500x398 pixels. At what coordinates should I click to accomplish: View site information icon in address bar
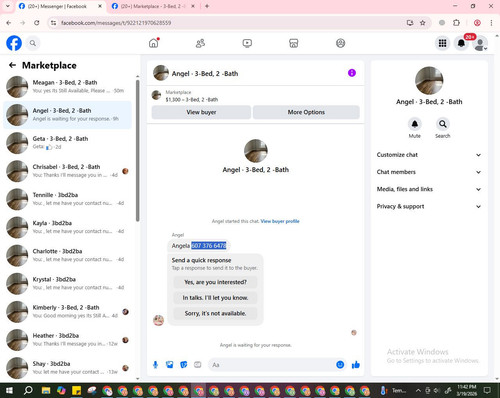(x=53, y=23)
